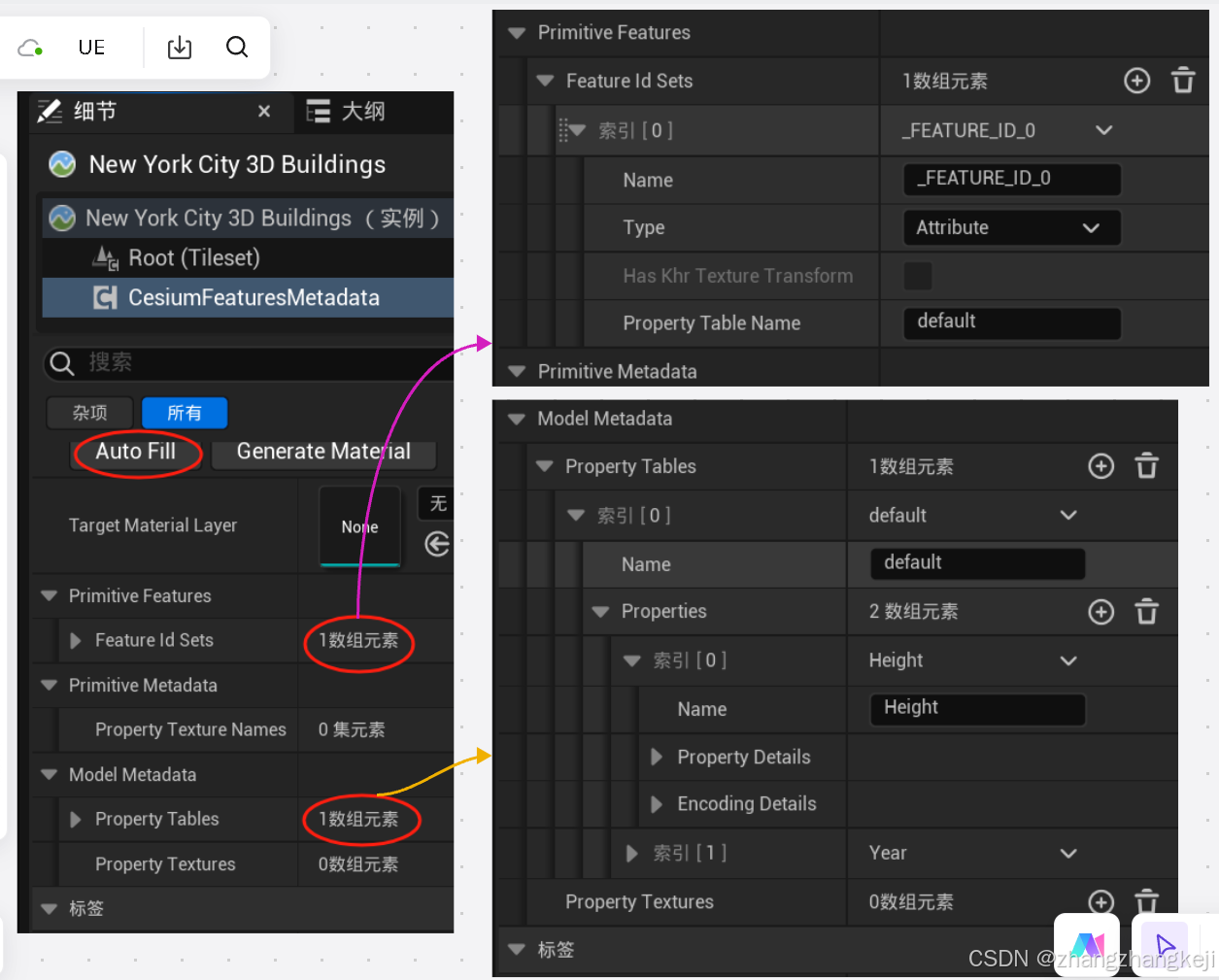Delete all Properties array elements
The width and height of the screenshot is (1219, 980).
[1147, 612]
